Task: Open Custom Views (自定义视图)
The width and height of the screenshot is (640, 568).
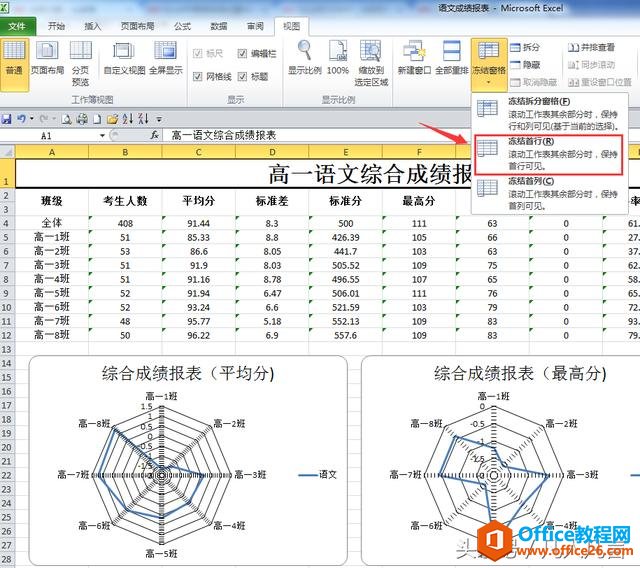Action: [x=124, y=59]
